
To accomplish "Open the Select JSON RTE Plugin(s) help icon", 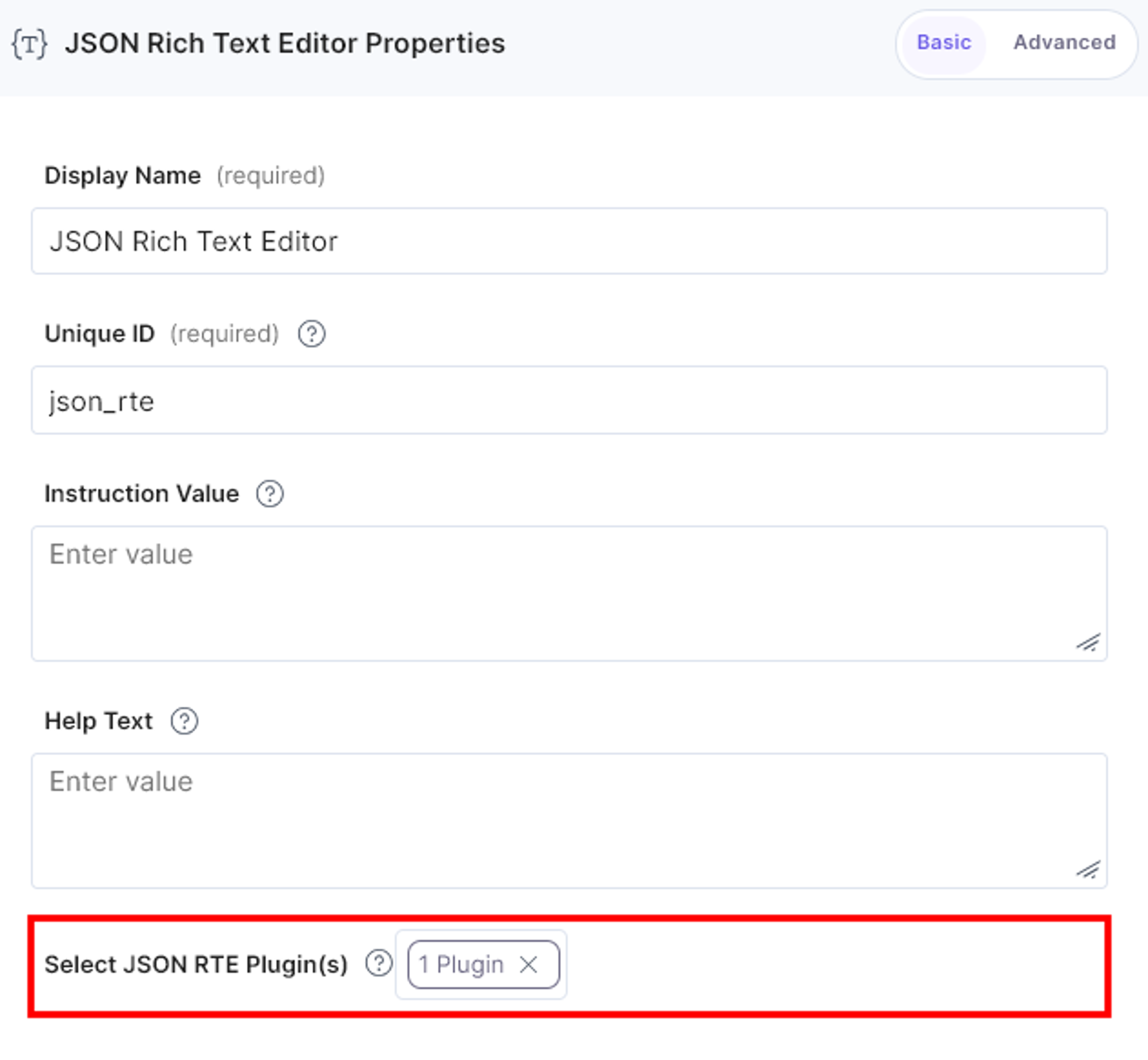I will click(x=379, y=964).
